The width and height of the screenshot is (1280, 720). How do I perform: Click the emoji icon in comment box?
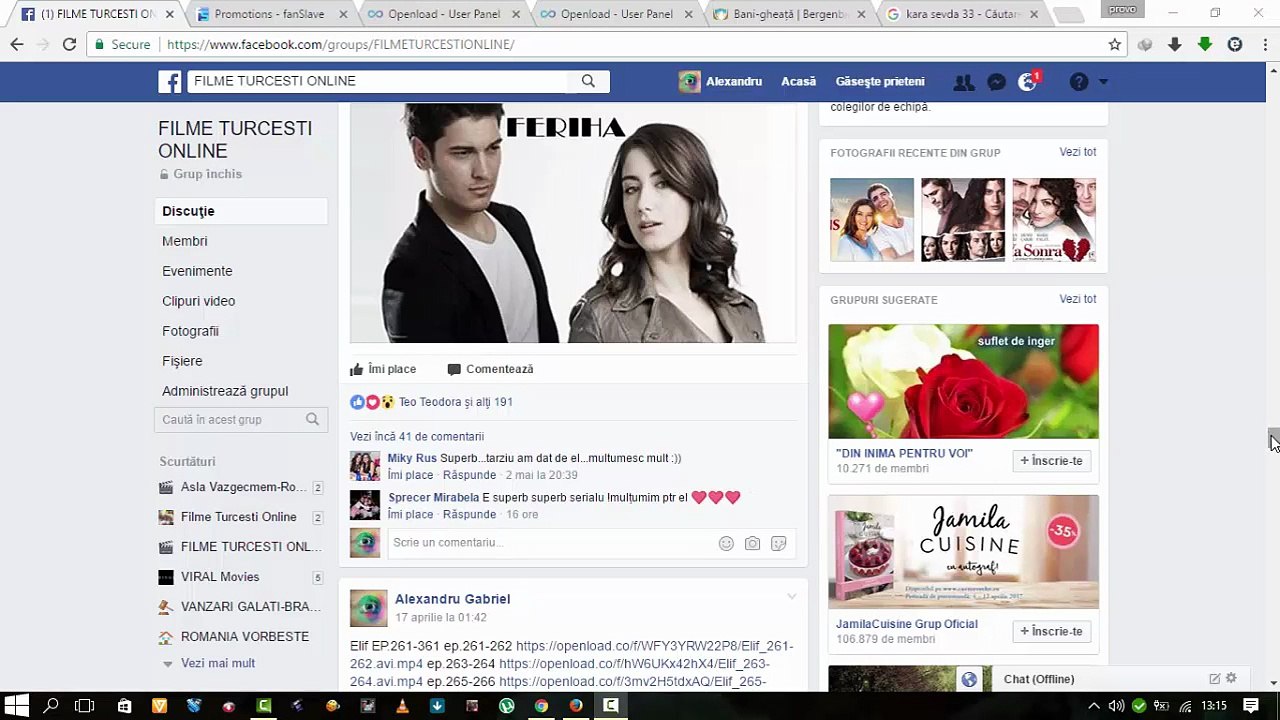(x=726, y=543)
